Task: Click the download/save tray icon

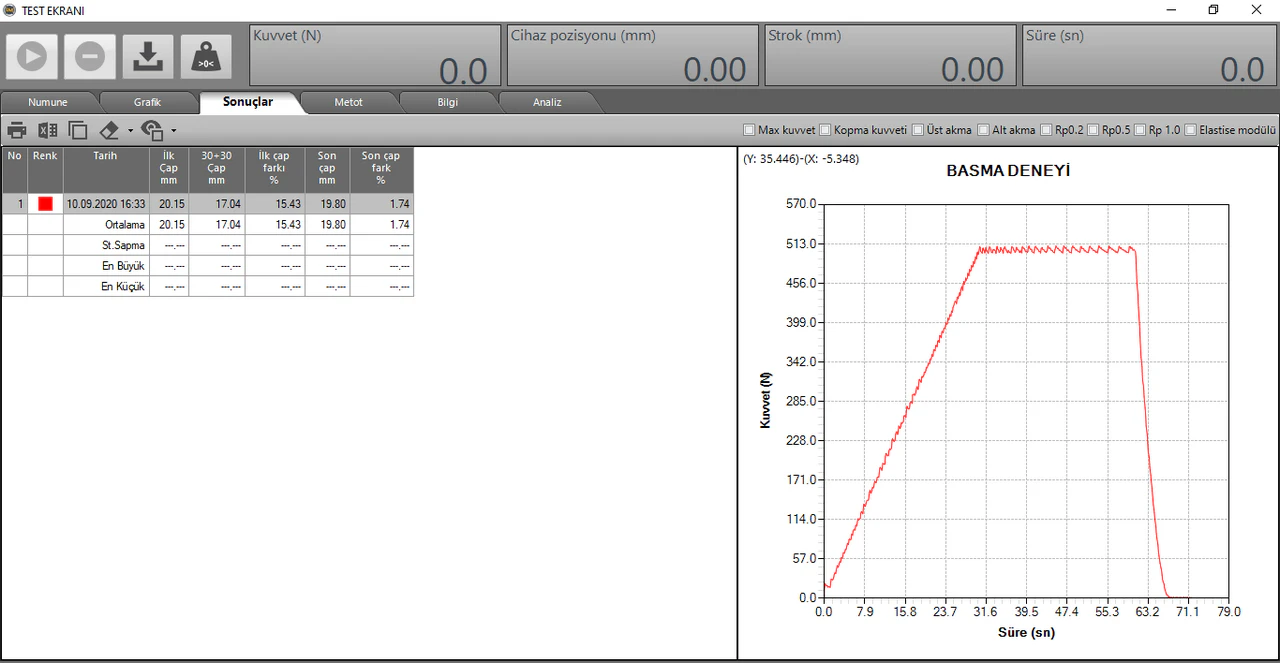Action: pyautogui.click(x=148, y=57)
